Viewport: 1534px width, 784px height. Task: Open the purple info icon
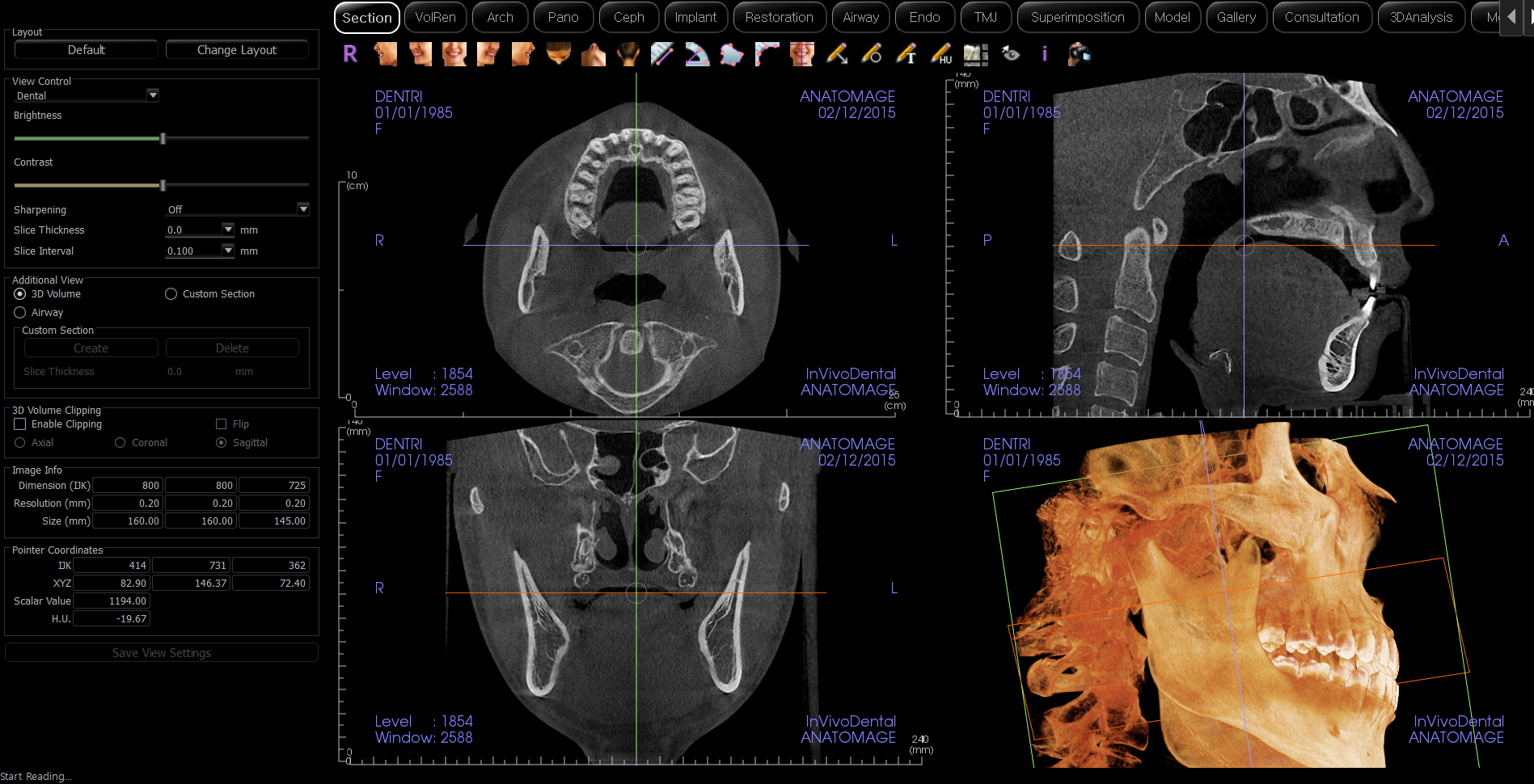click(x=1045, y=54)
